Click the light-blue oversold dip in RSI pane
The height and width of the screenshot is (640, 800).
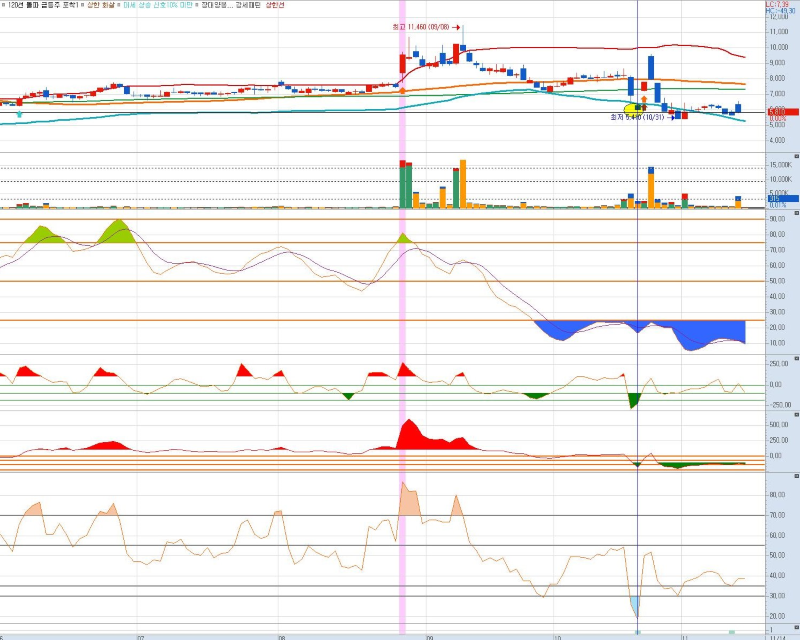tap(635, 605)
